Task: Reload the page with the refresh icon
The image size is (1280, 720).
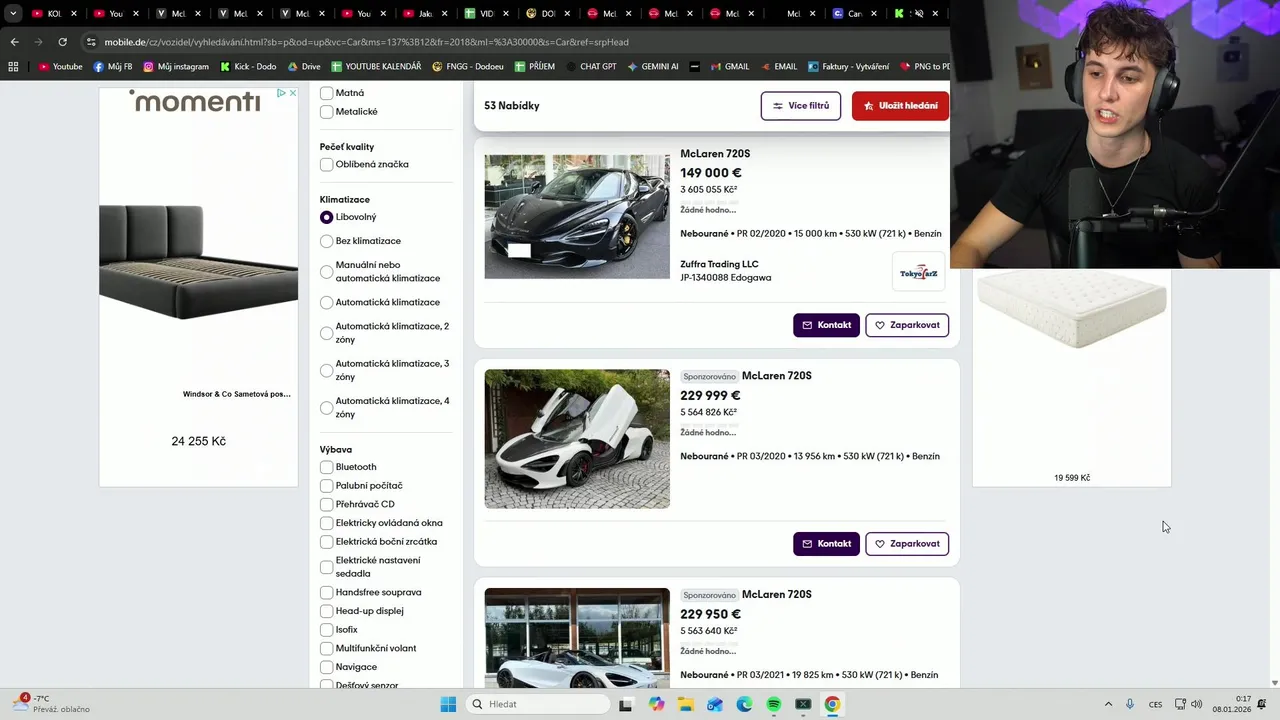Action: click(62, 42)
